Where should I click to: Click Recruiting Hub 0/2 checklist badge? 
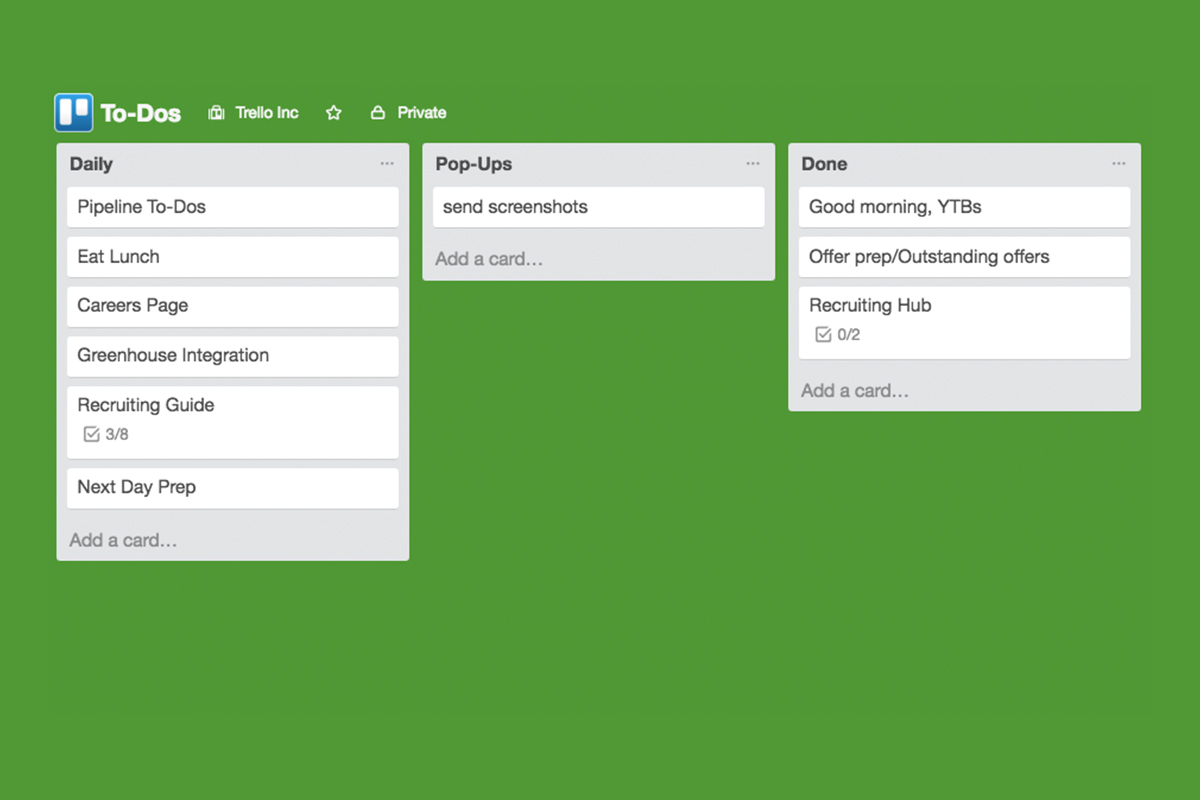pos(838,335)
